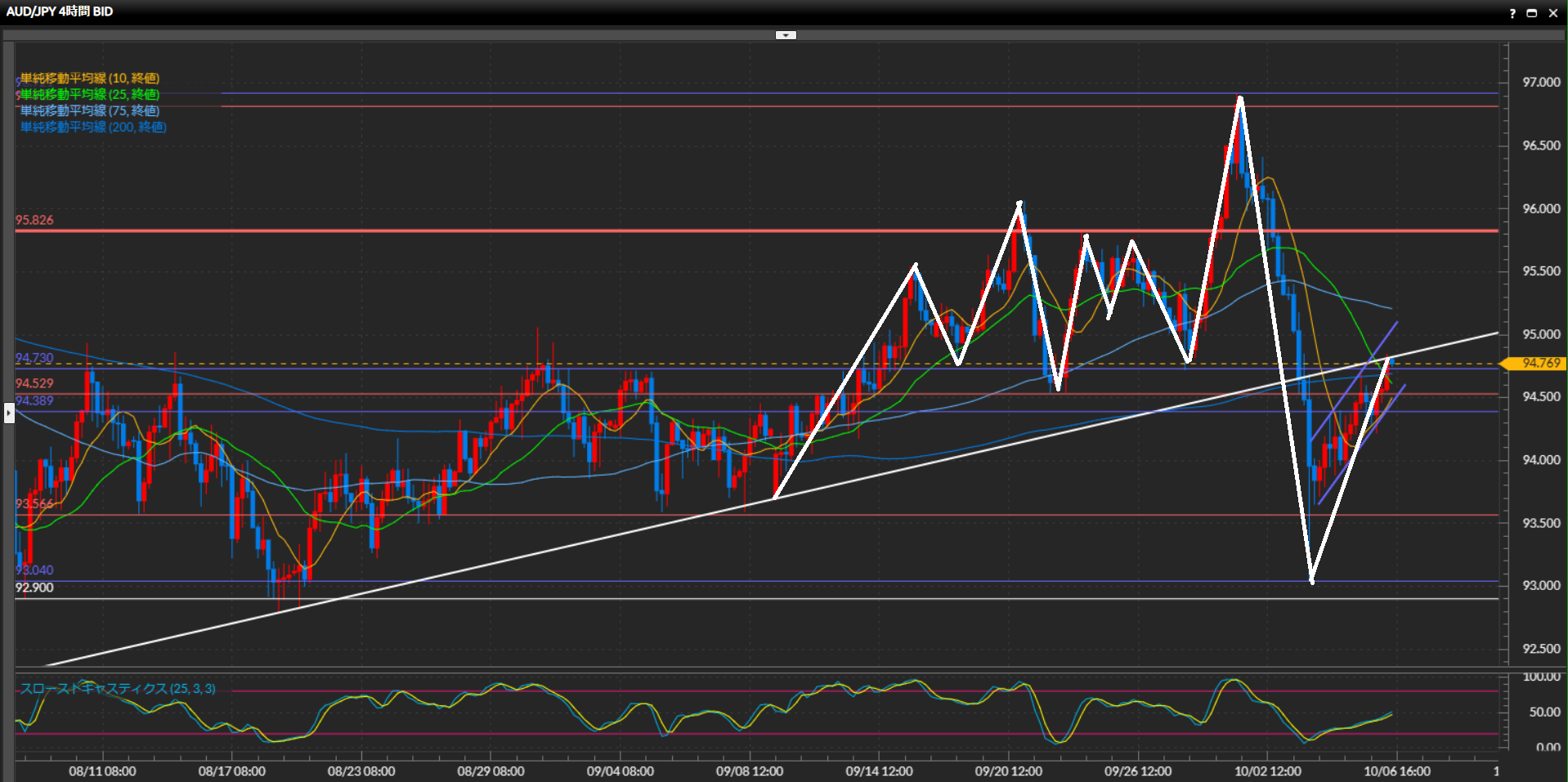Select the 93.566 horizontal line label
This screenshot has width=1568, height=782.
34,504
